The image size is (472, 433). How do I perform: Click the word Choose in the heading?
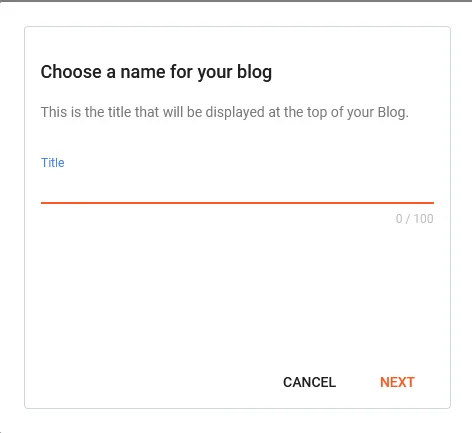tap(71, 72)
